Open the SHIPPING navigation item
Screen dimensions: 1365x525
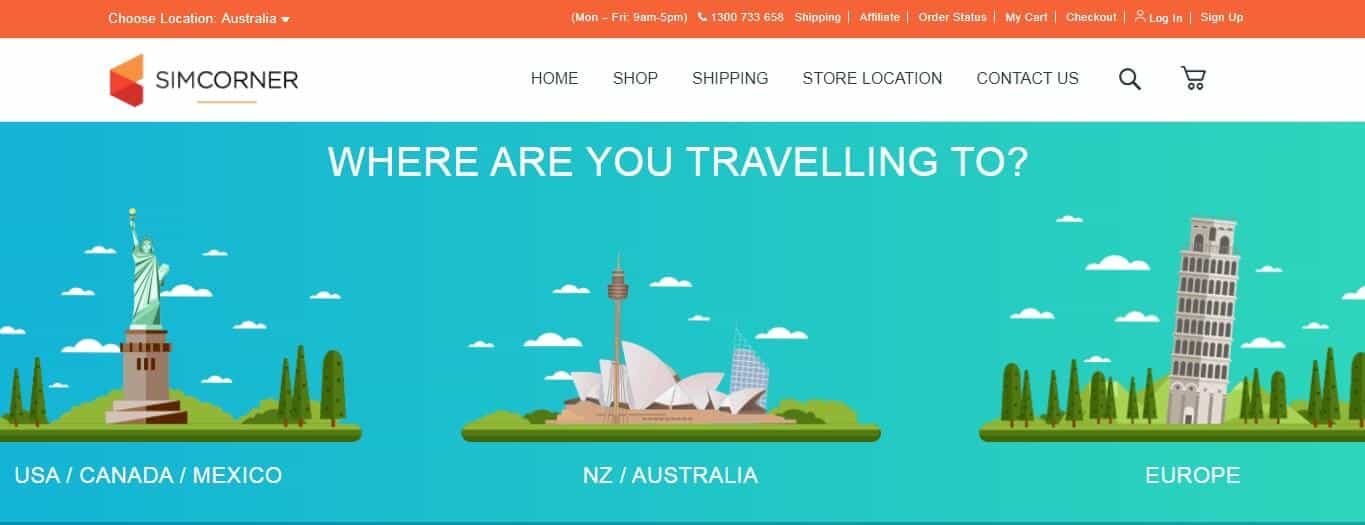(730, 78)
